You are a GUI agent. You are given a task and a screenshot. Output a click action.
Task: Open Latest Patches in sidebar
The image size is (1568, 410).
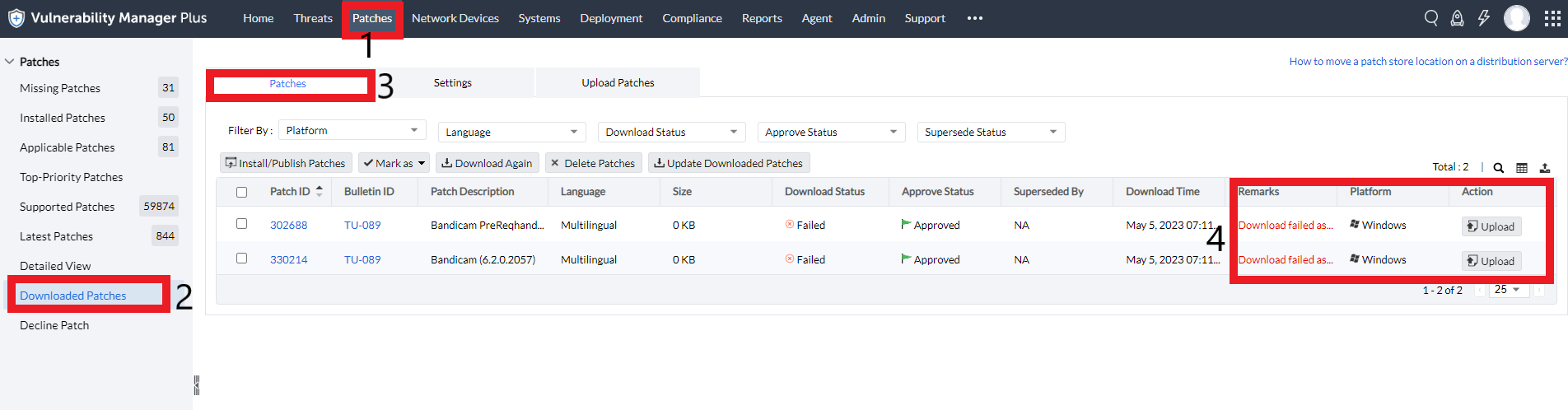(57, 236)
